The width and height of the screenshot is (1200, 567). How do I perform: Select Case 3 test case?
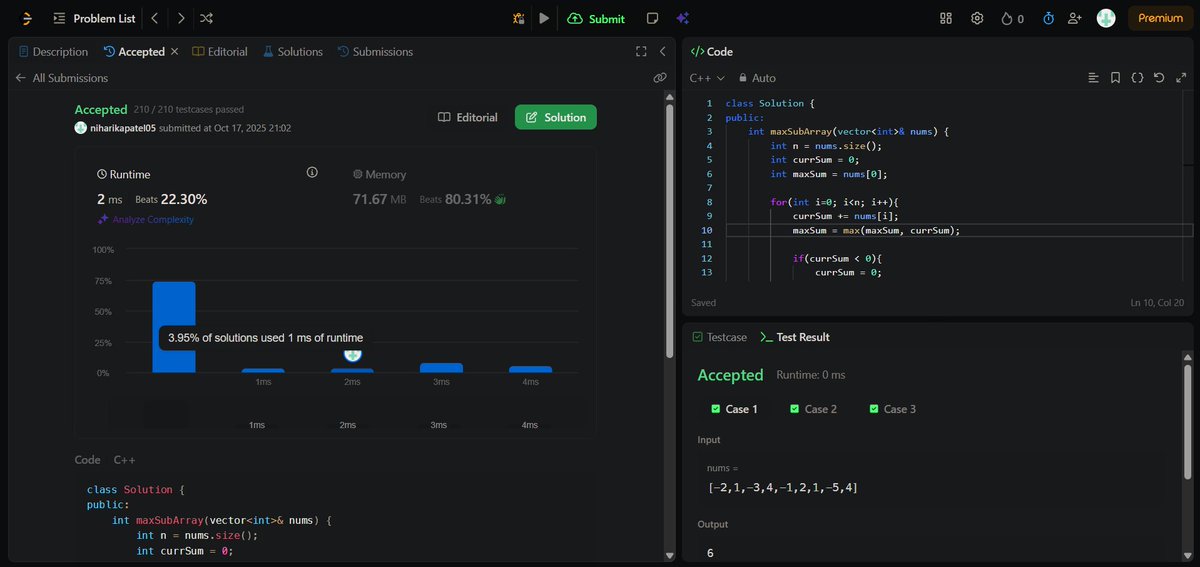pos(893,409)
